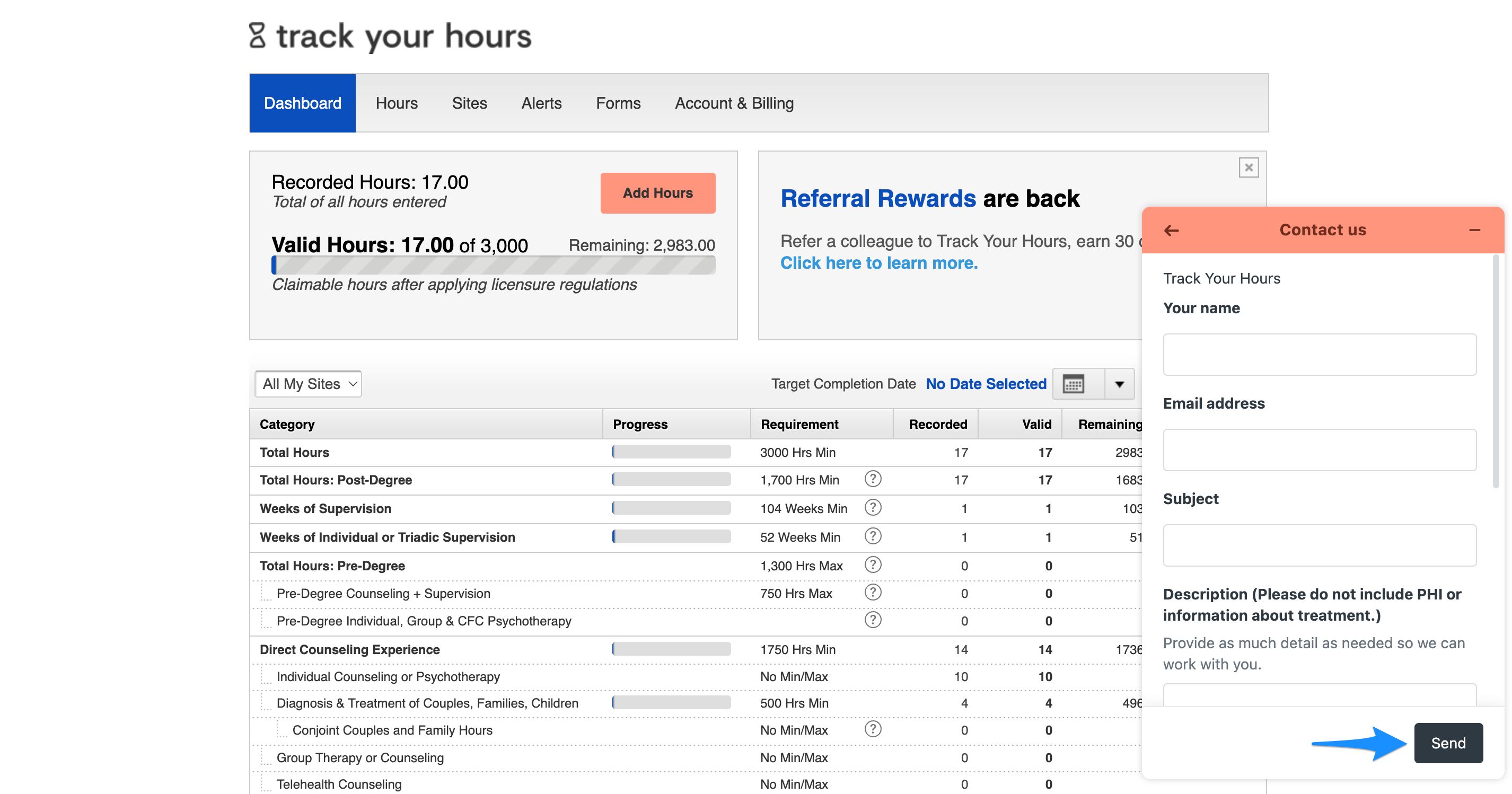Open help for Total Hours: Pre-Degree
Image resolution: width=1512 pixels, height=794 pixels.
[x=873, y=564]
